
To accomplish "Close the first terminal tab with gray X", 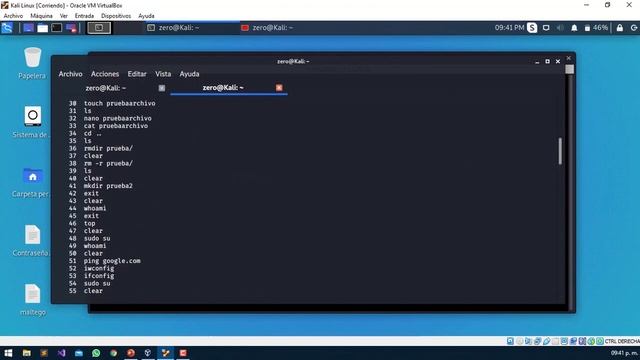I will (x=162, y=88).
